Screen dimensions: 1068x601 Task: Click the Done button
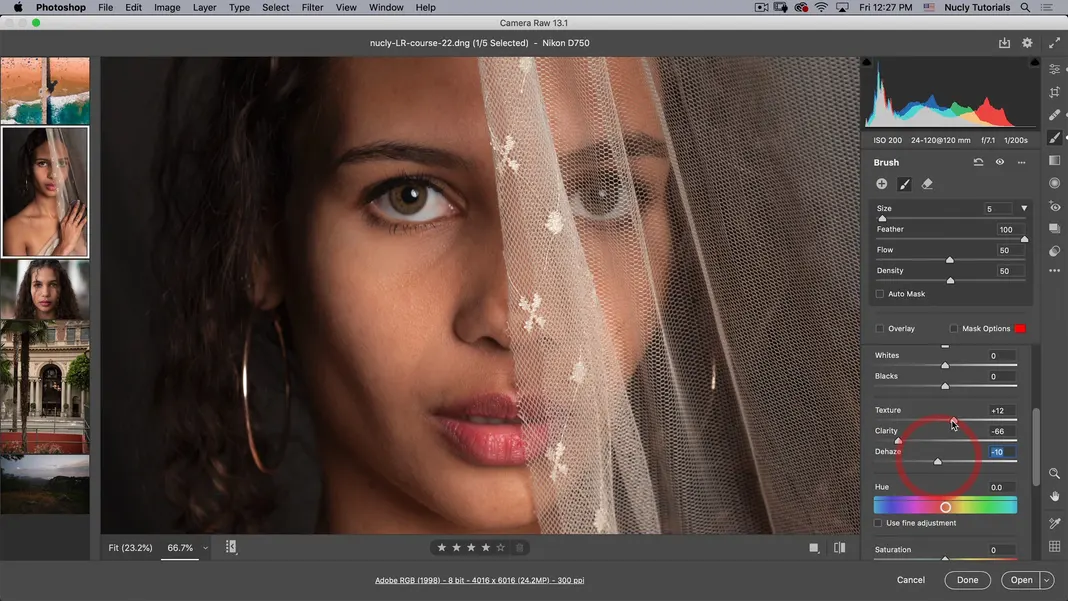coord(967,580)
